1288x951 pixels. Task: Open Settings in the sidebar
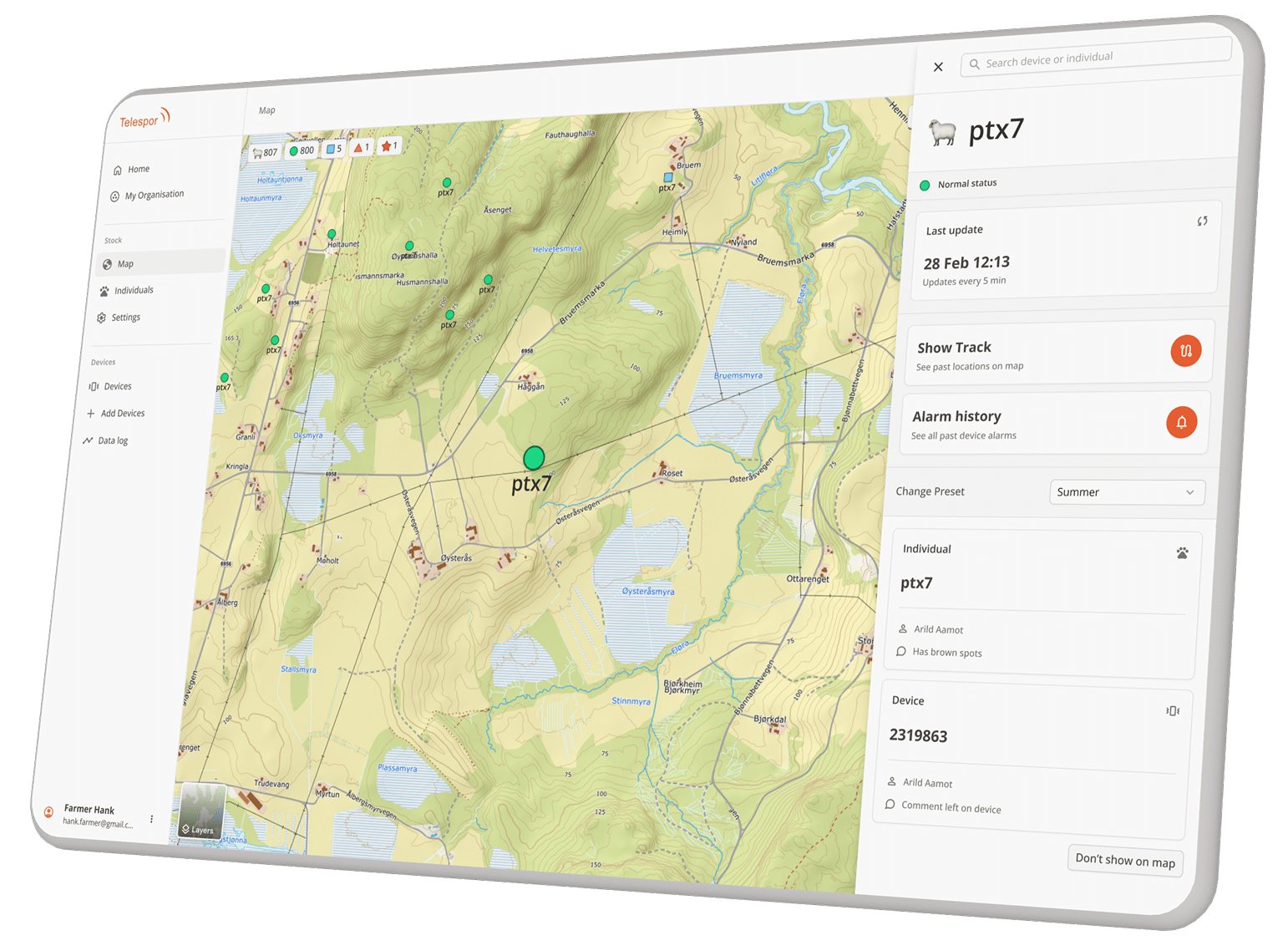click(119, 318)
